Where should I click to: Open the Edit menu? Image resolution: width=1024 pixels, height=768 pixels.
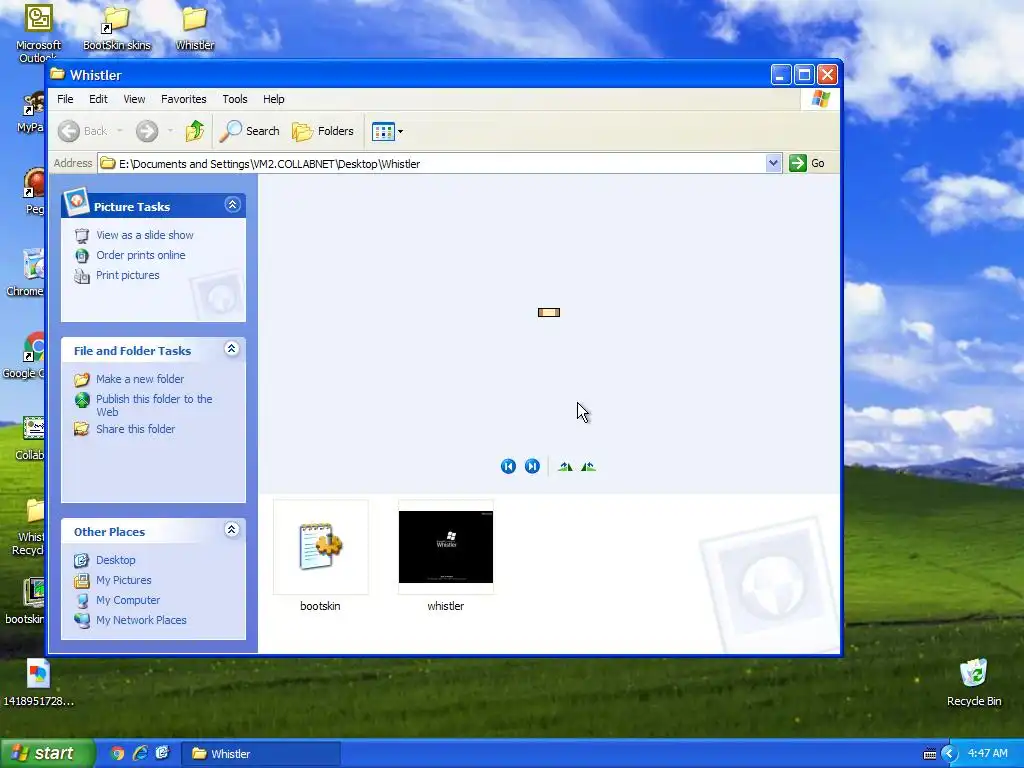pyautogui.click(x=98, y=99)
